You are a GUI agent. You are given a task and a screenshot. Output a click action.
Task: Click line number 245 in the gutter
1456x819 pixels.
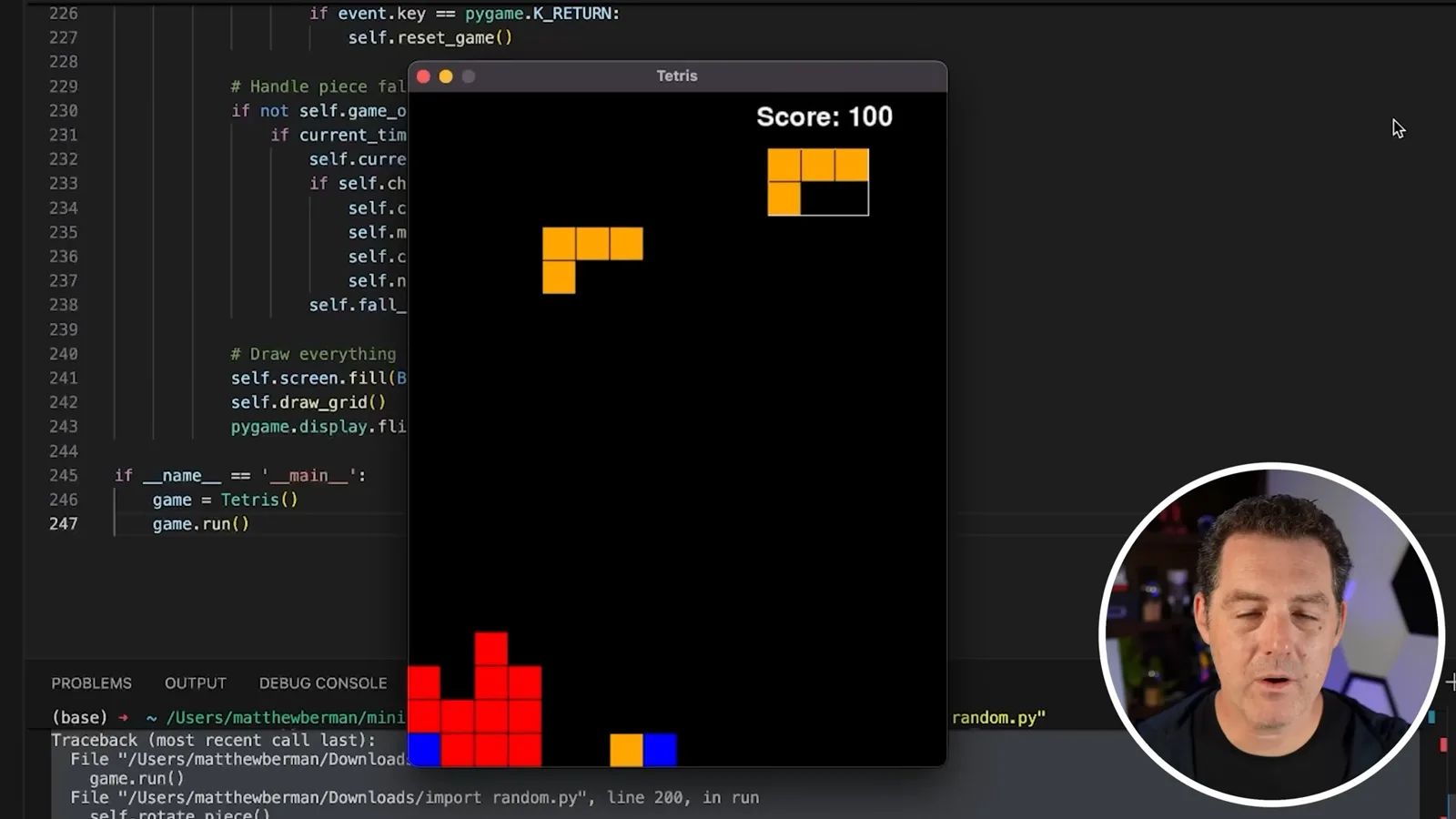coord(64,475)
